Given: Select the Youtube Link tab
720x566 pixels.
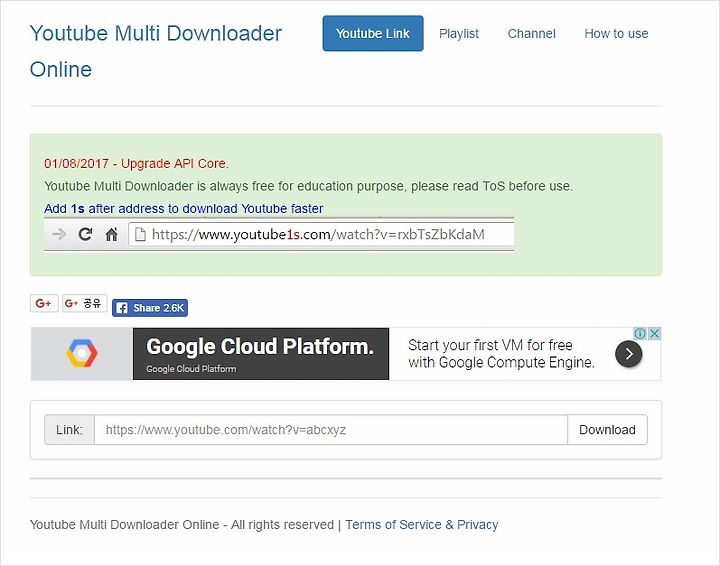Looking at the screenshot, I should click(373, 34).
